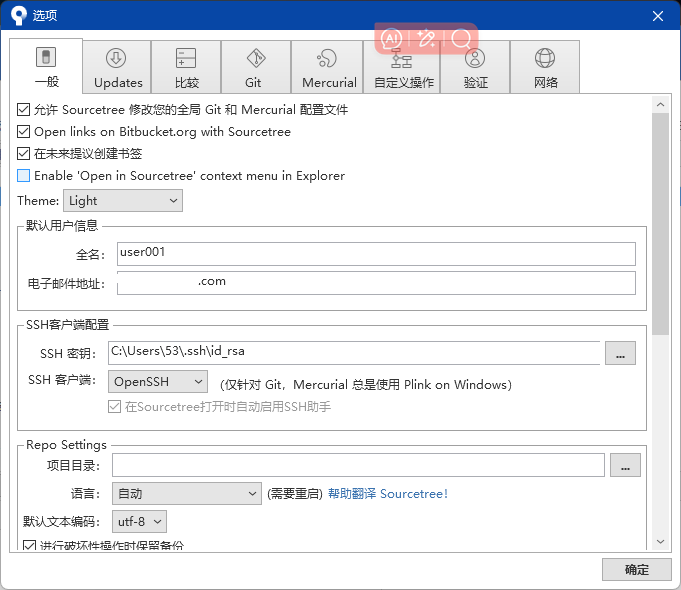Click the scrollbar down arrow
The width and height of the screenshot is (681, 590).
(661, 541)
